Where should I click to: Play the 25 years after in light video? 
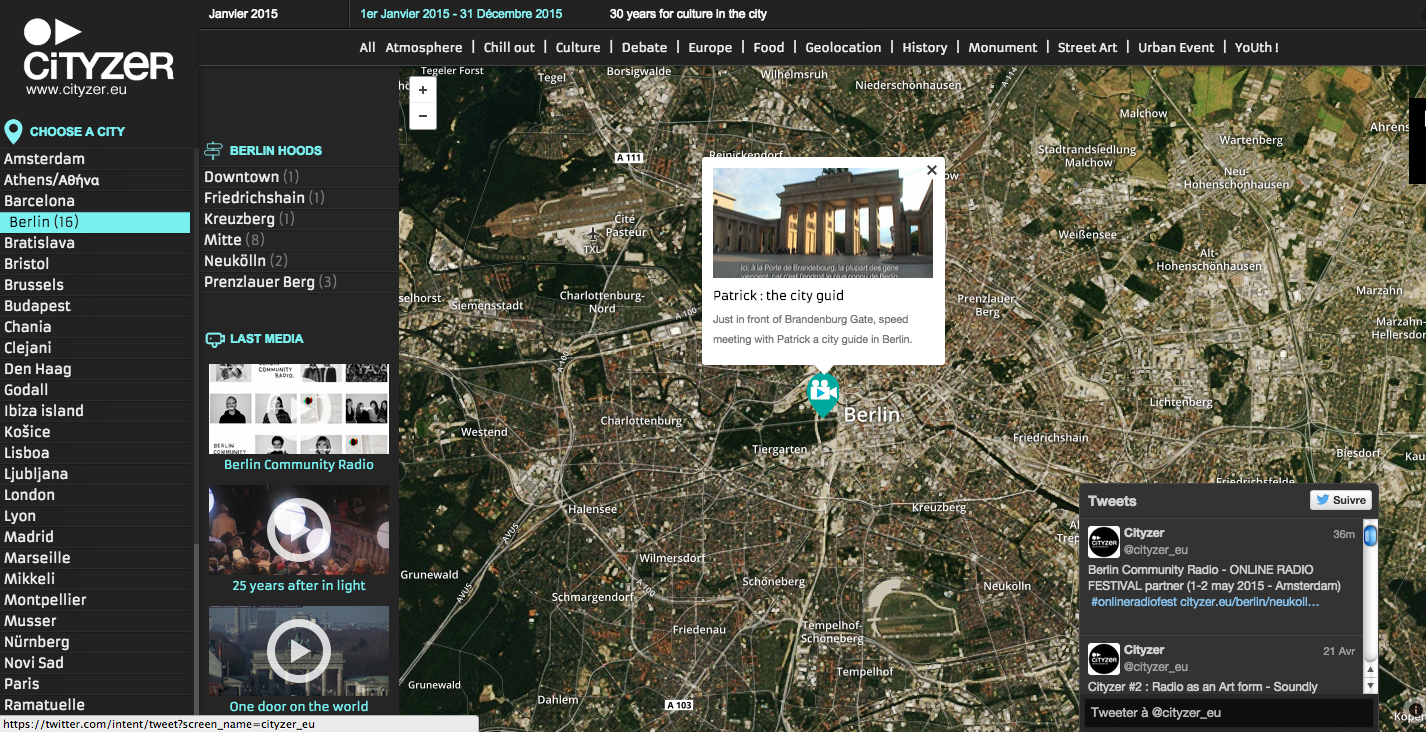299,530
